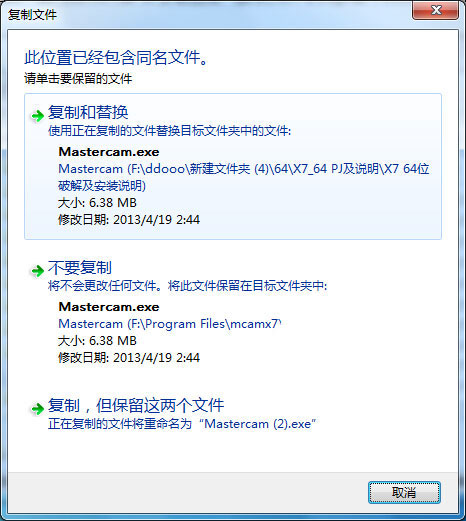Click the 取消 button
Screen dimensions: 466x521
(404, 492)
